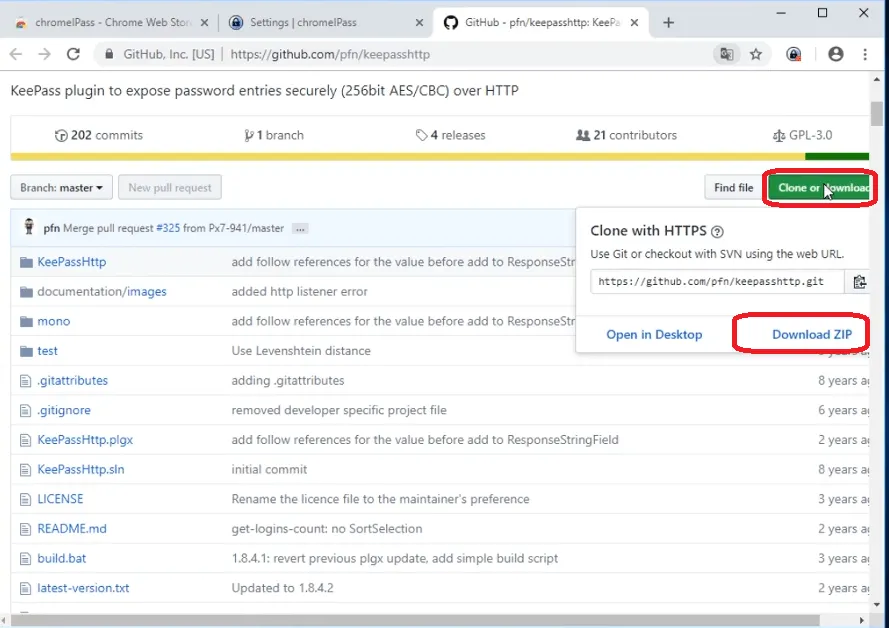Click the clone URL text field
The width and height of the screenshot is (889, 628).
717,282
